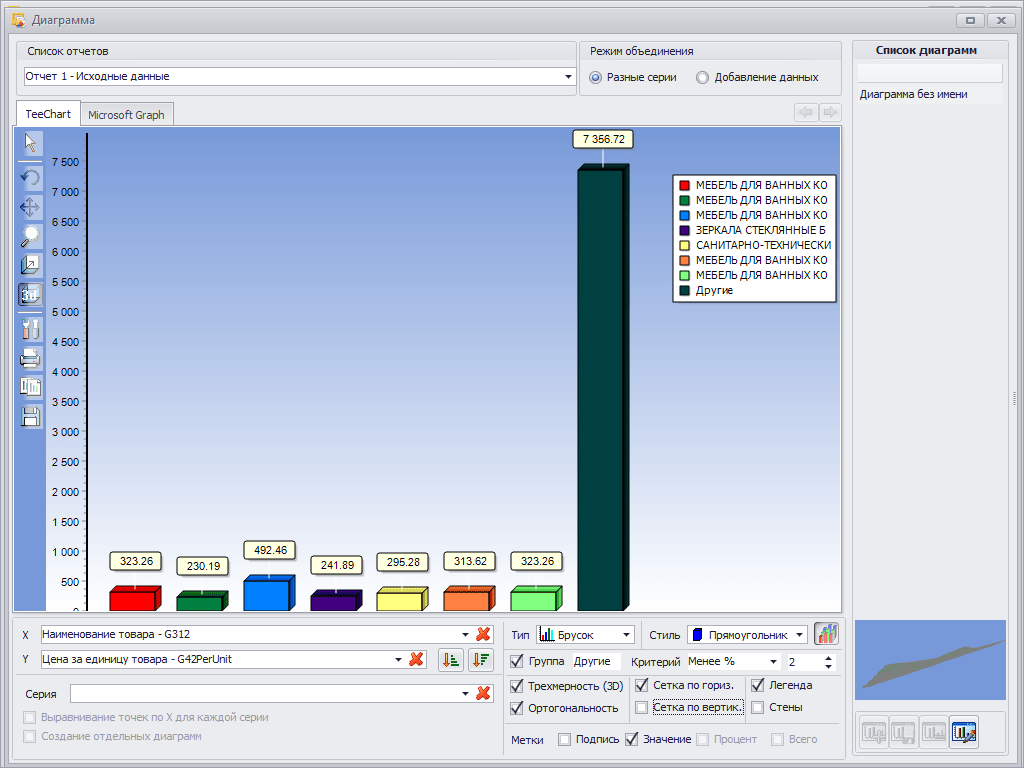Select the Добавление данных radio button
The height and width of the screenshot is (768, 1024).
click(x=702, y=77)
